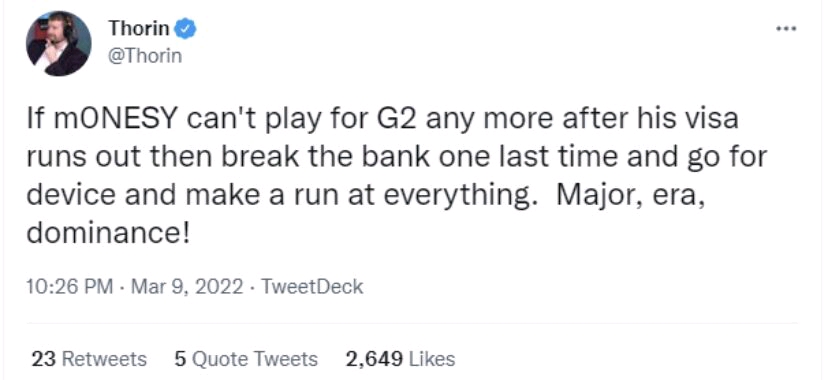The image size is (828, 380).
Task: Click the word dominance! ending the tweet
Action: [x=107, y=232]
